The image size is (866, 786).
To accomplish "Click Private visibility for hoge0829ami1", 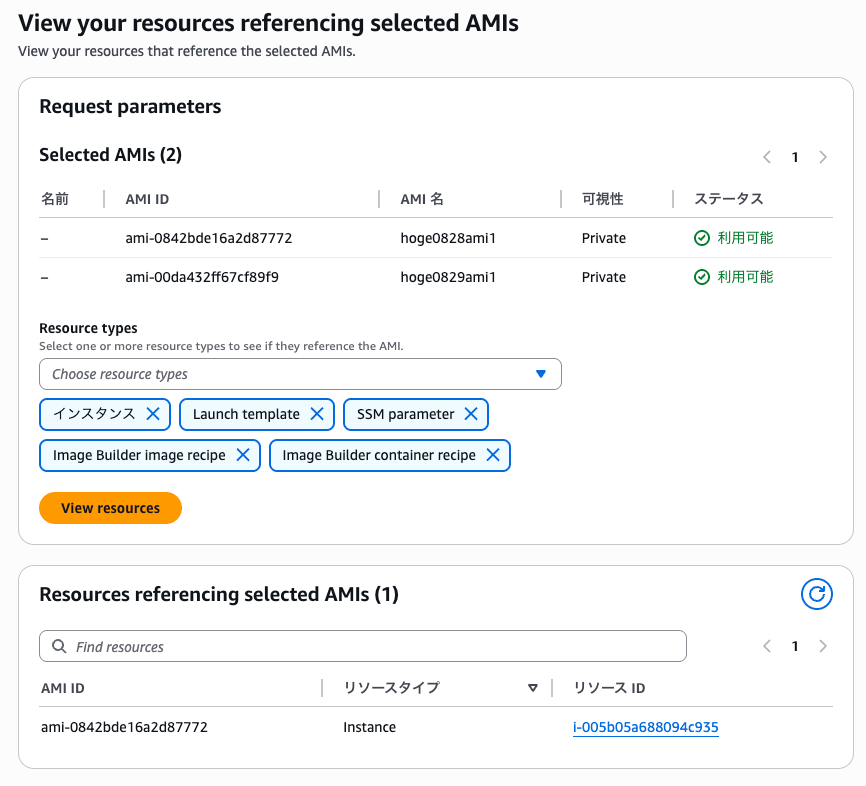I will coord(604,277).
